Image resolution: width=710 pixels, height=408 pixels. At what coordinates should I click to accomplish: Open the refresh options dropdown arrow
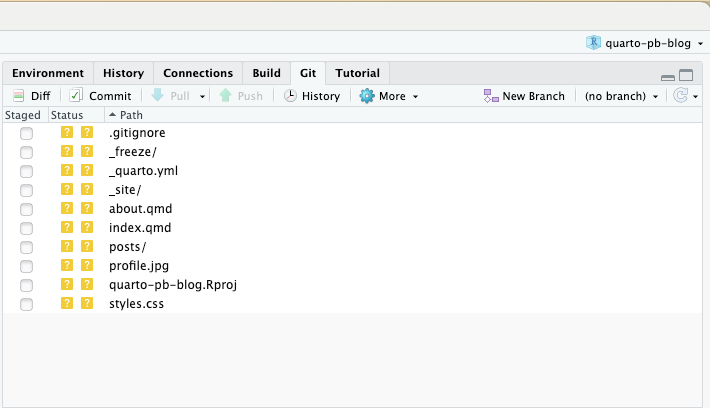point(696,96)
